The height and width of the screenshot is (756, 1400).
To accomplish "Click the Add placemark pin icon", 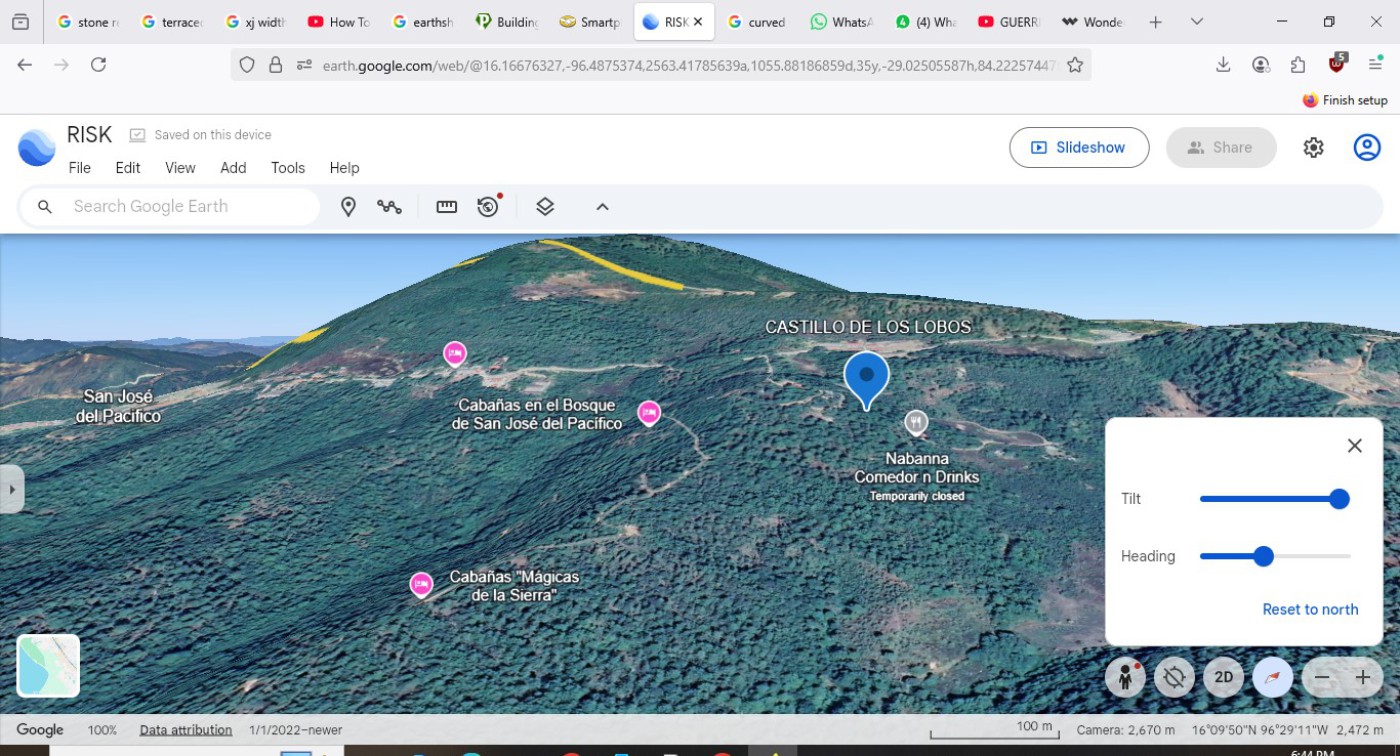I will (348, 207).
